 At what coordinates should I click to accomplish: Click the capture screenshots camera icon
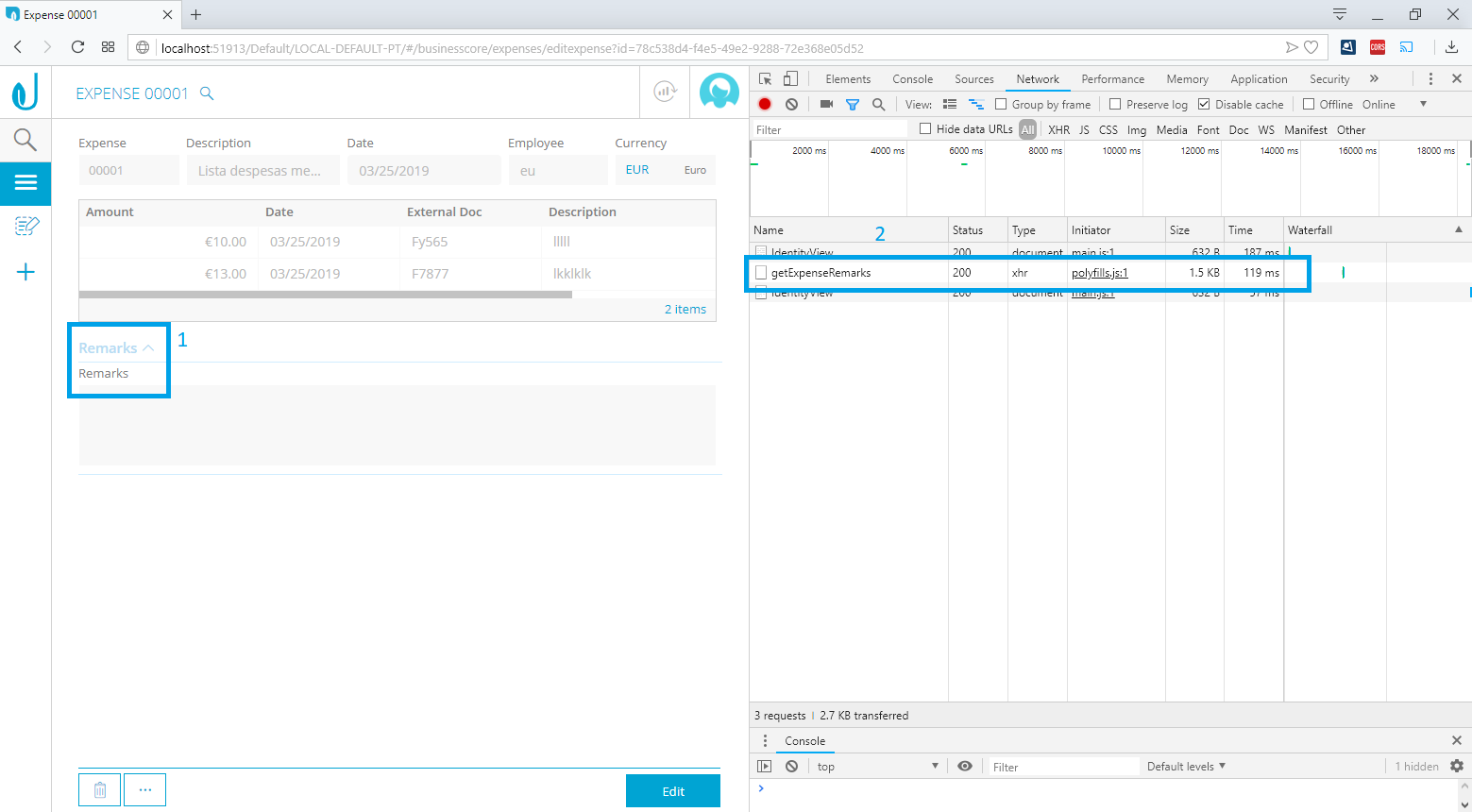point(826,104)
